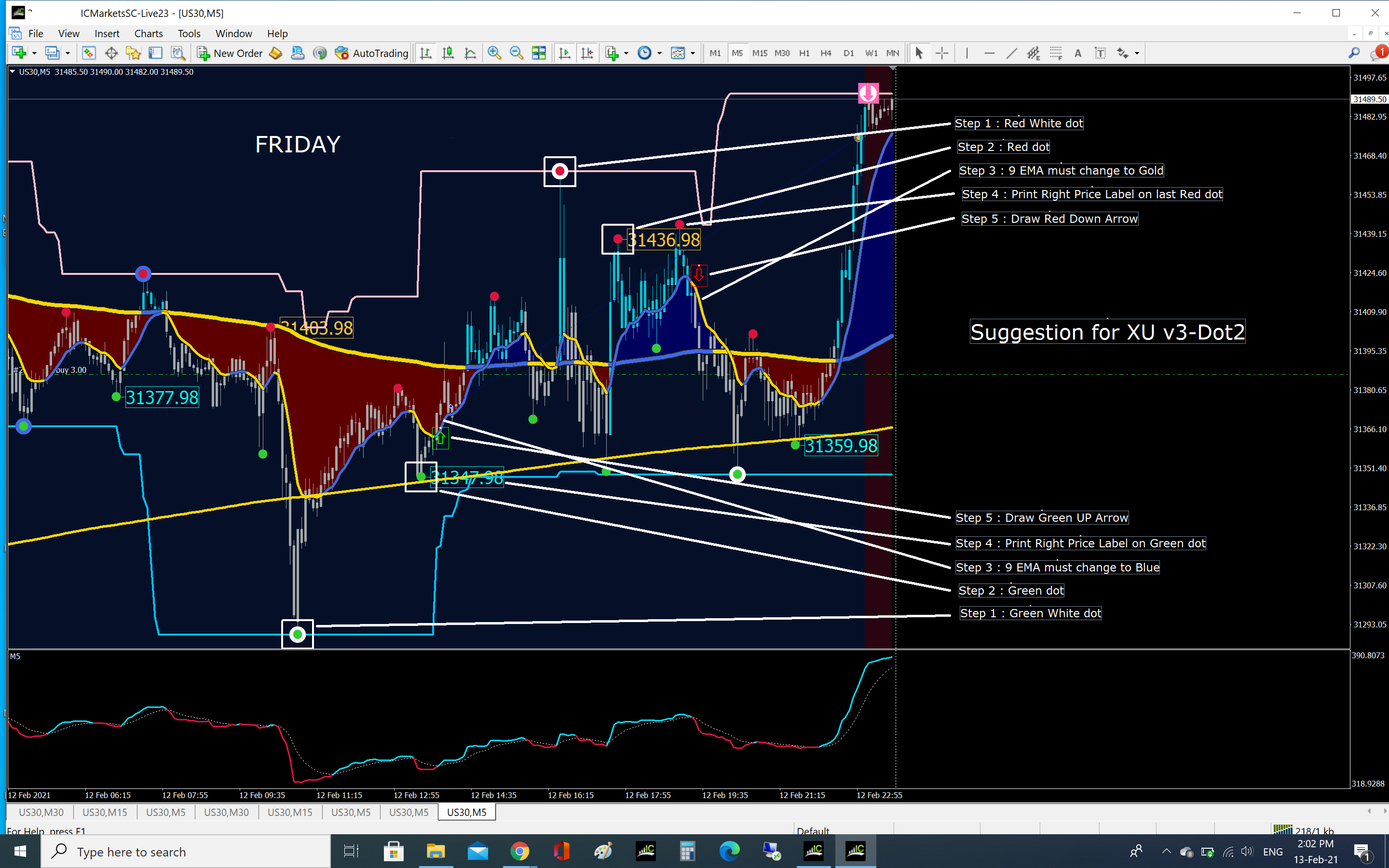Screen dimensions: 1389x868
Task: Toggle the Chart Shift button
Action: tap(587, 54)
